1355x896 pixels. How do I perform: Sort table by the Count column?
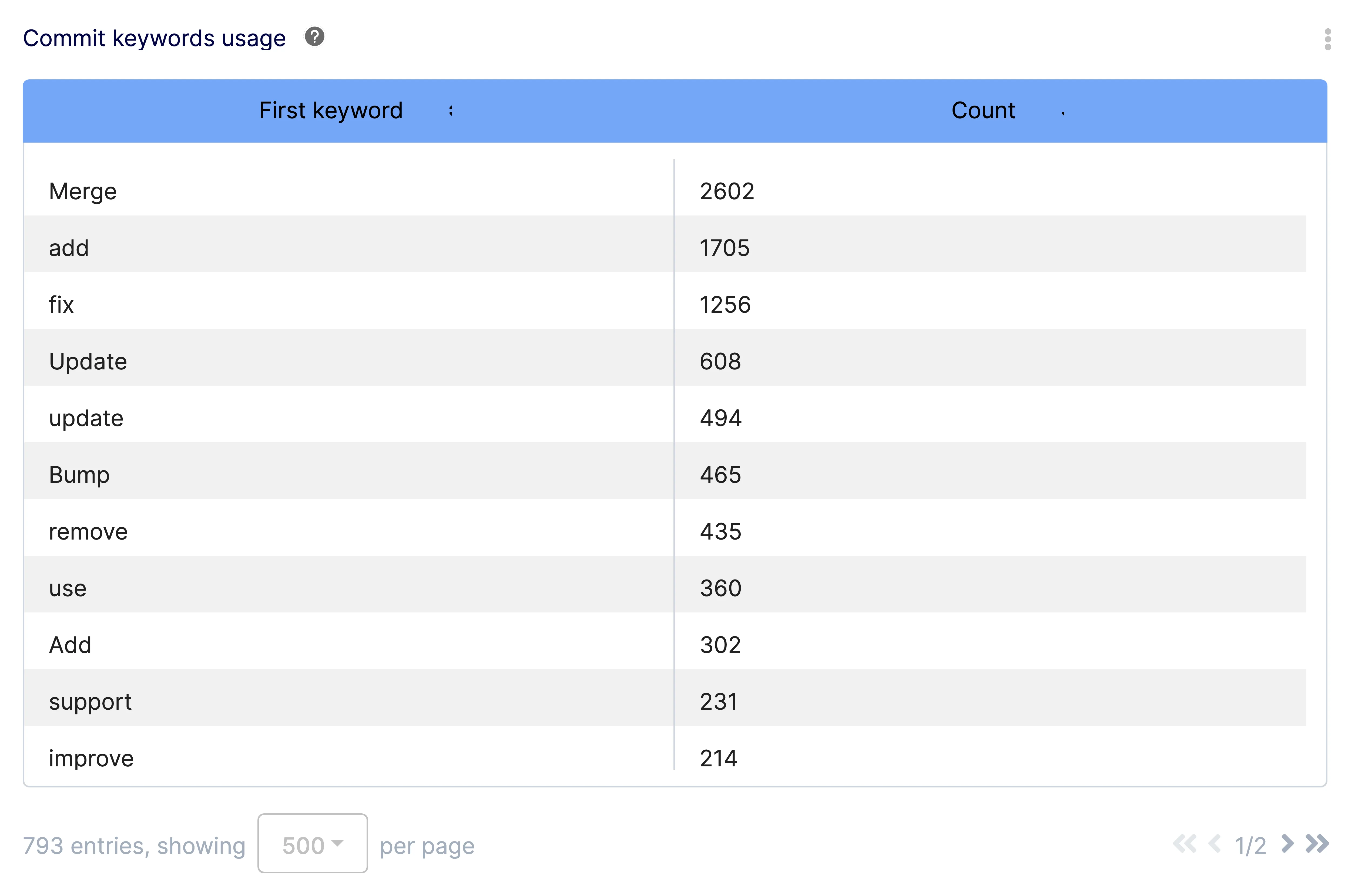tap(982, 110)
